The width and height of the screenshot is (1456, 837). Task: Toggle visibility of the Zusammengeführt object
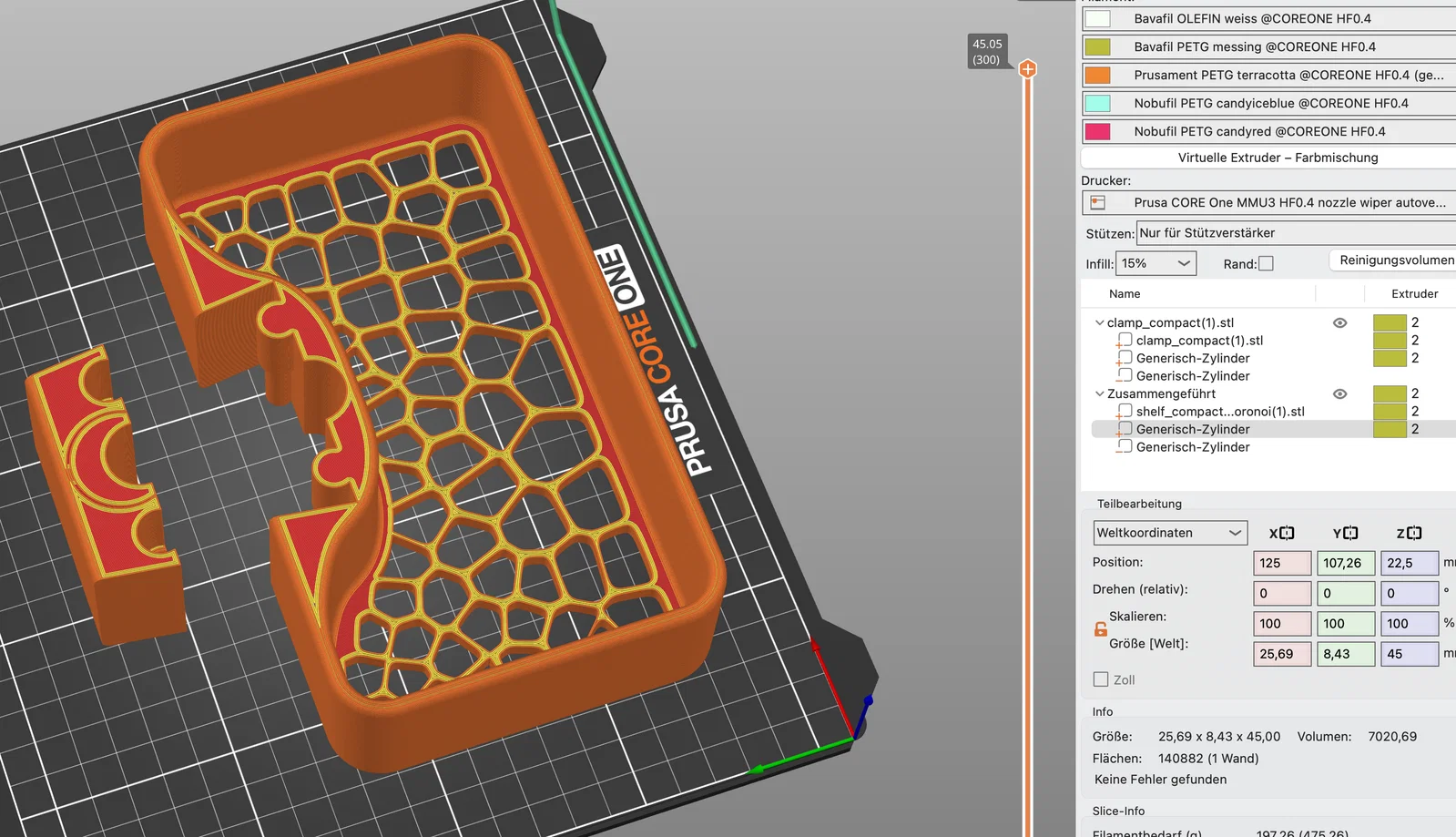point(1339,393)
